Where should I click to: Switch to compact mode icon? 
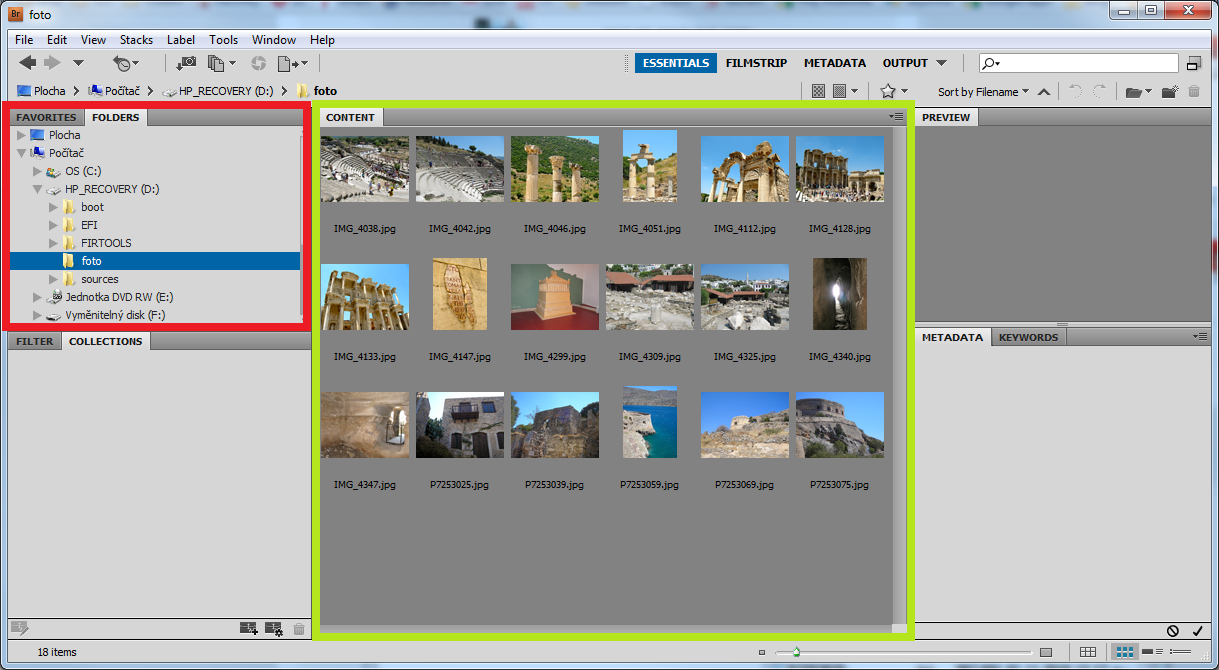click(1193, 64)
